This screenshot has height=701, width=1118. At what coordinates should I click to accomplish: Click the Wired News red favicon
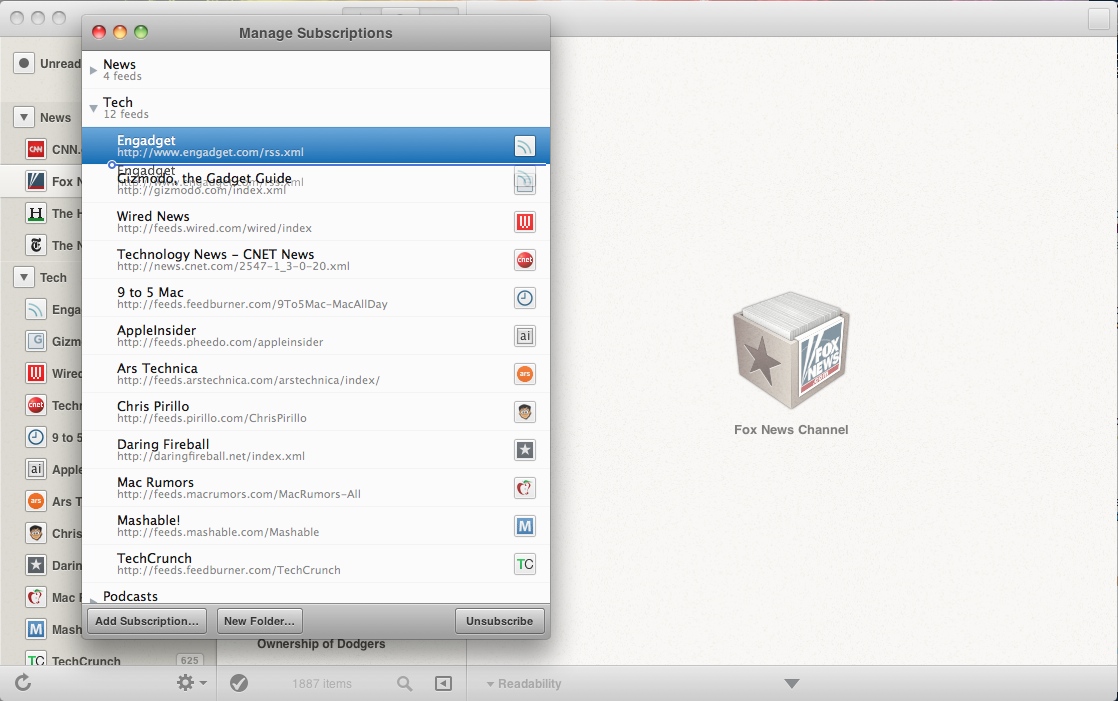(525, 222)
